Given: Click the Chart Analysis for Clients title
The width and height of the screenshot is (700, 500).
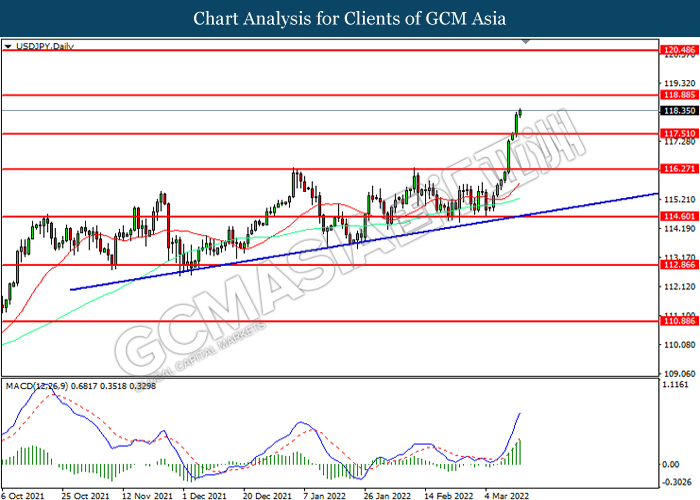Looking at the screenshot, I should (x=350, y=18).
